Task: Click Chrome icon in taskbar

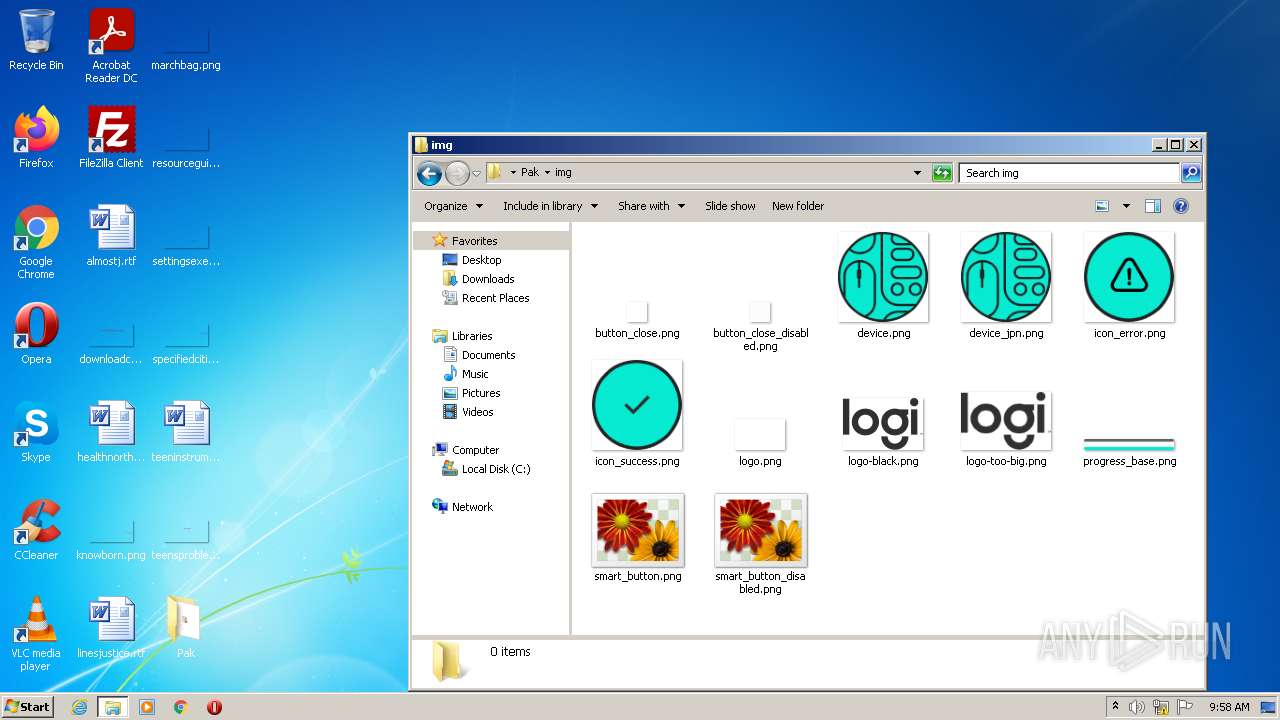Action: [181, 707]
